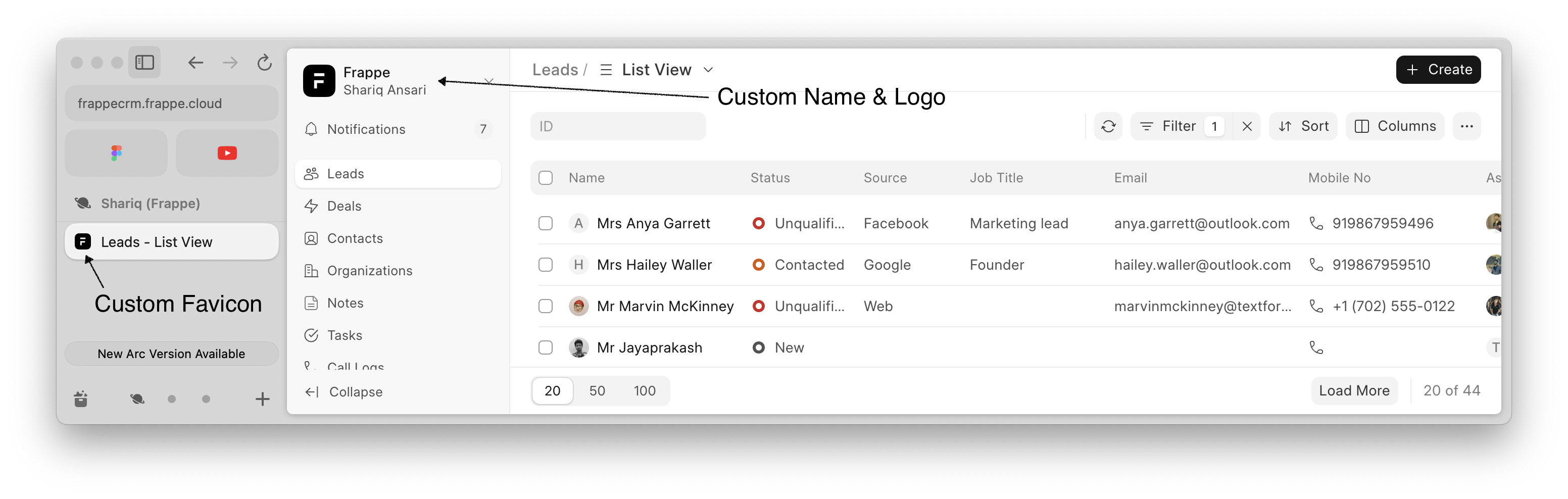Select Deals in the sidebar
Viewport: 1568px width, 499px height.
click(x=344, y=206)
